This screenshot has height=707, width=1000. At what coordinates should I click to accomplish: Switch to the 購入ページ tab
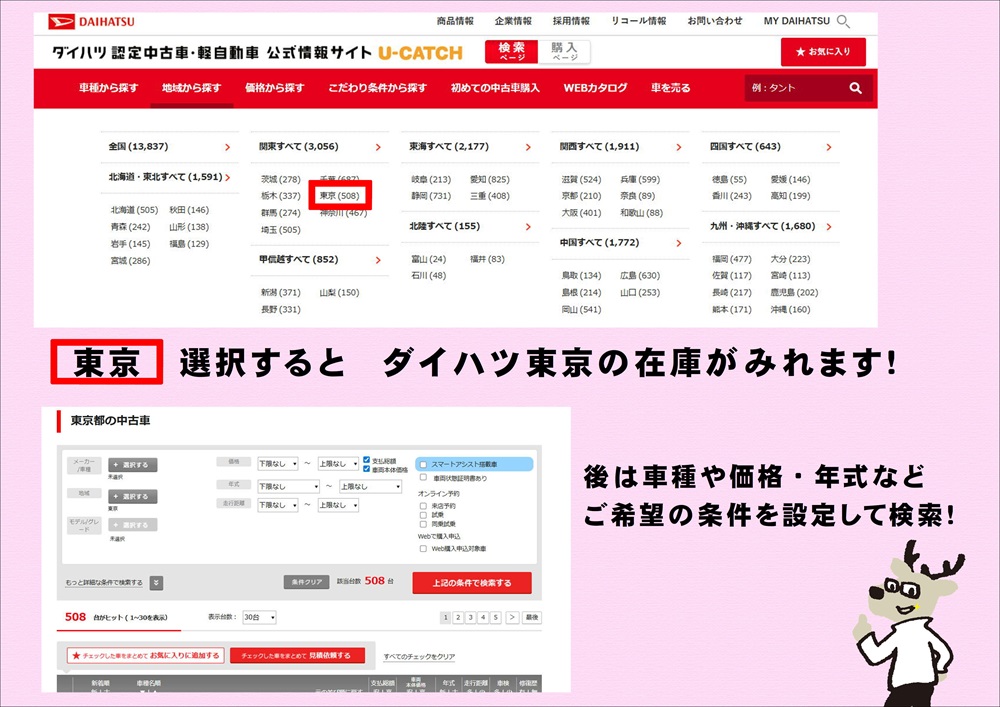click(563, 52)
